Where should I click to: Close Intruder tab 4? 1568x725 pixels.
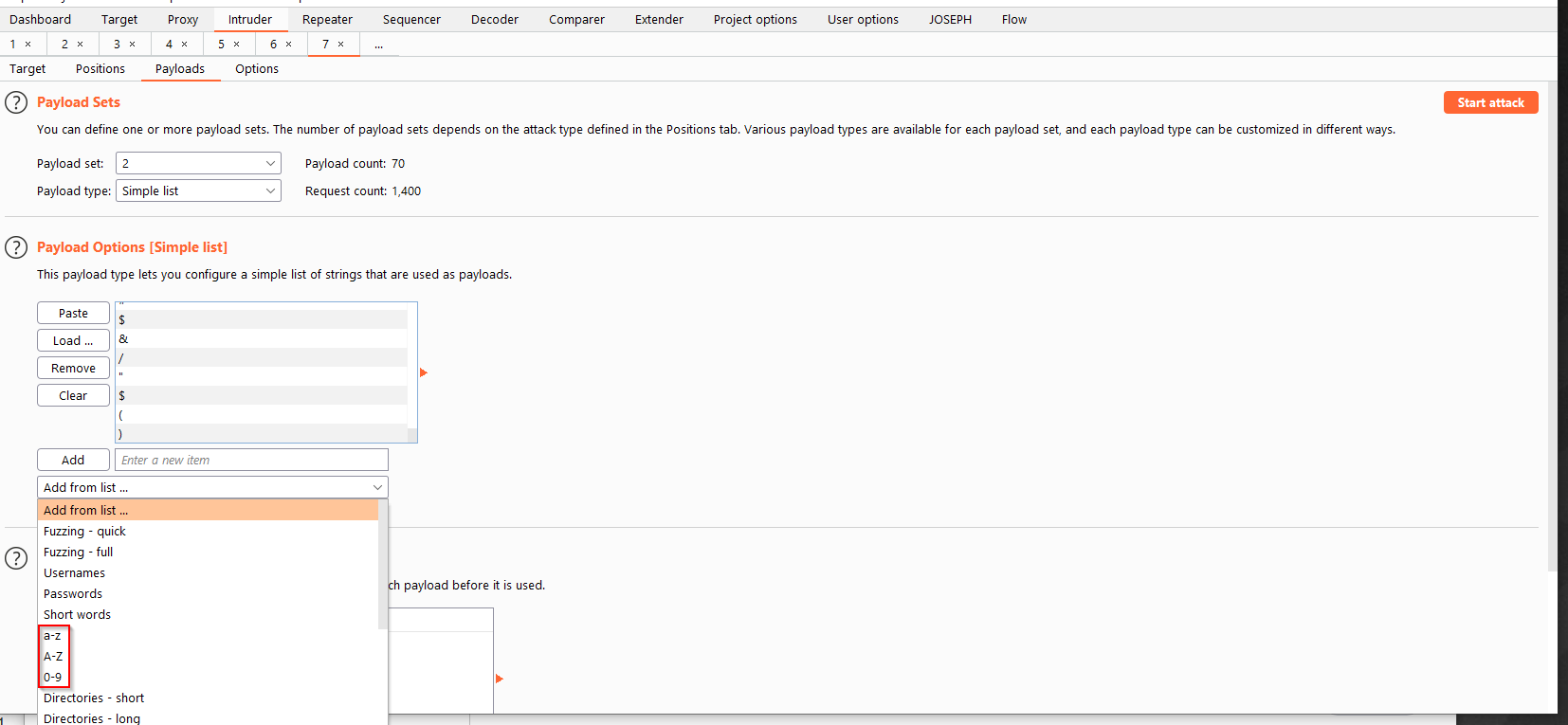(x=185, y=45)
